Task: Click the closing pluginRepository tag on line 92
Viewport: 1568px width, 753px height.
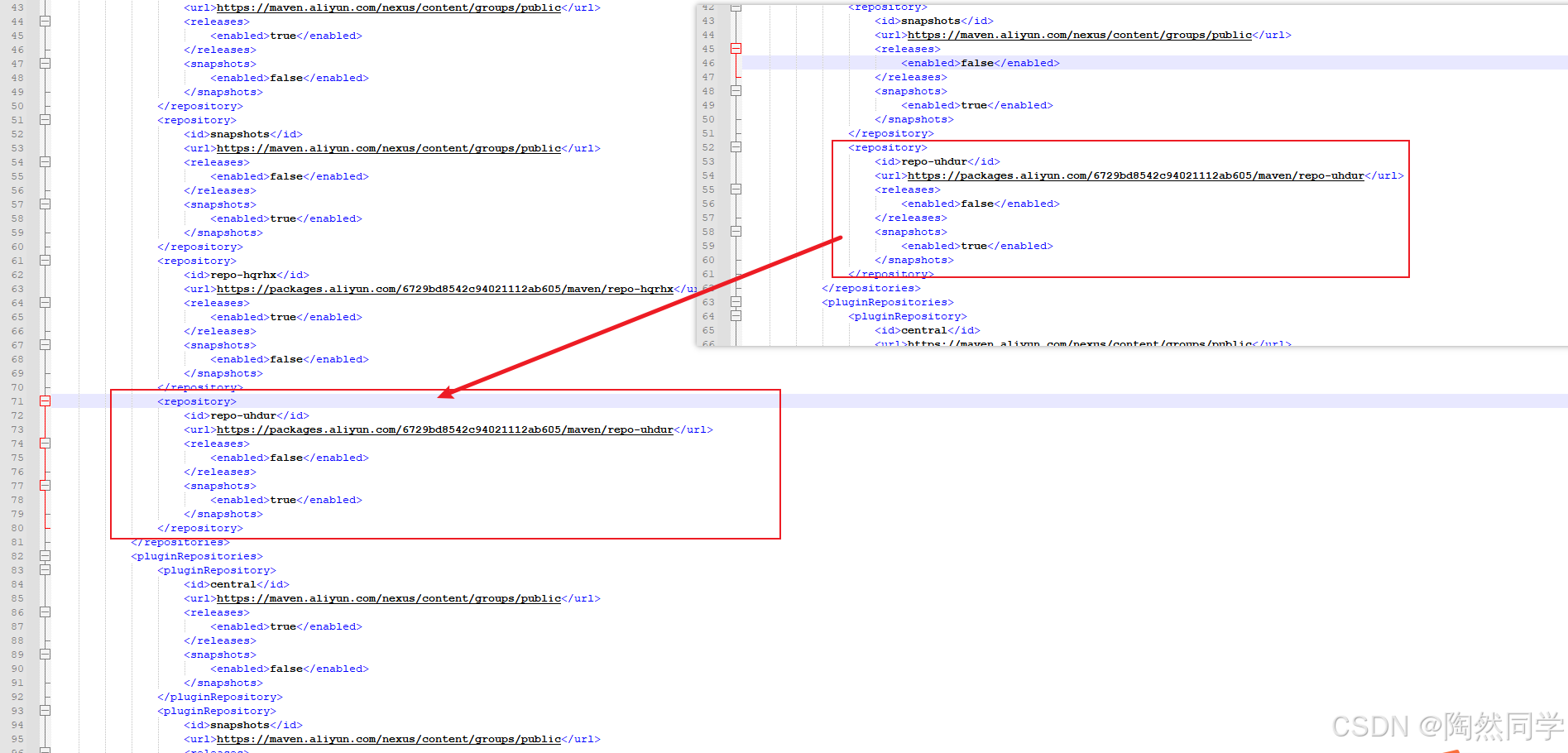Action: (x=220, y=697)
